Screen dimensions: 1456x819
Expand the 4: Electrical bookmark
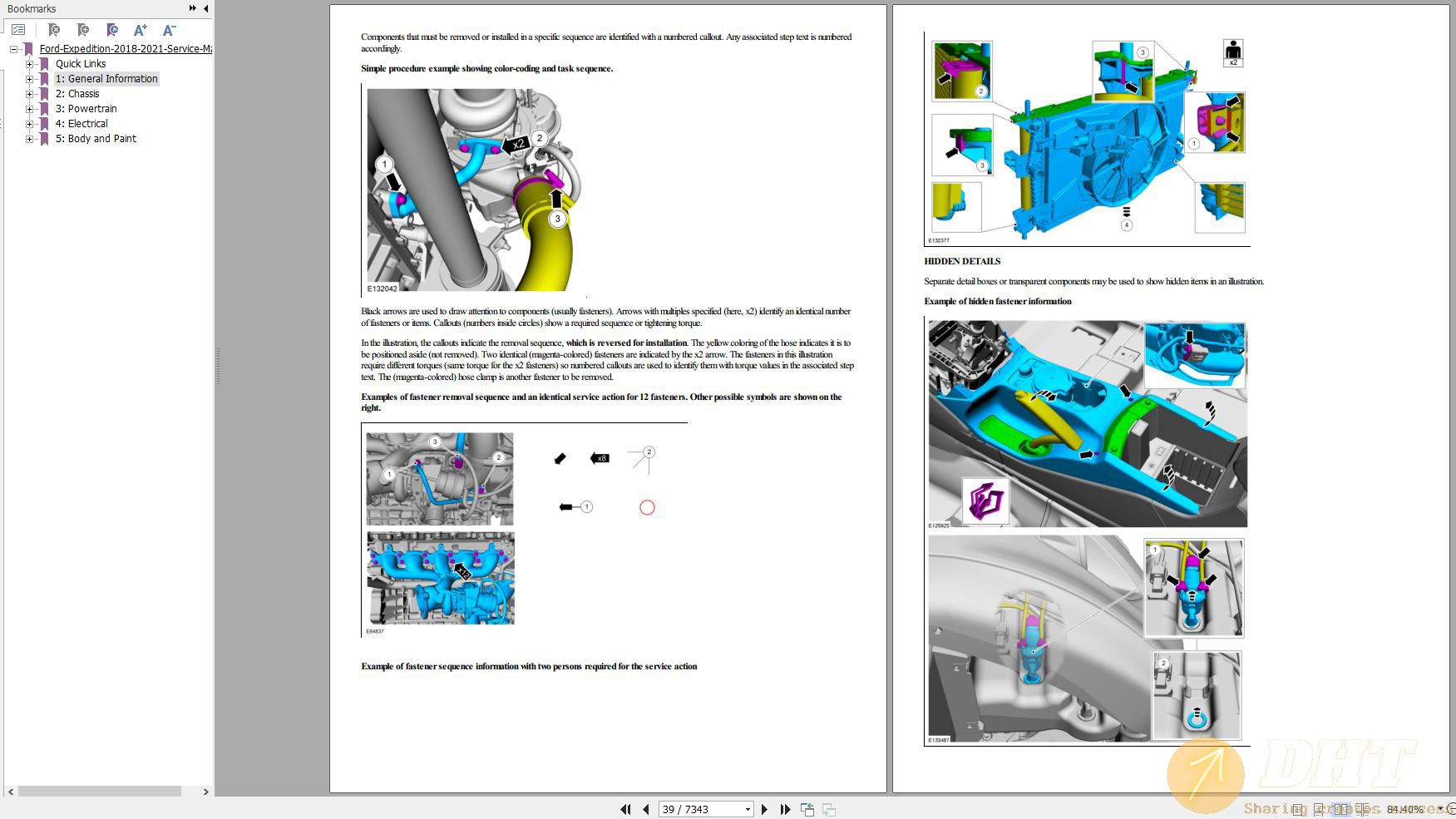29,124
